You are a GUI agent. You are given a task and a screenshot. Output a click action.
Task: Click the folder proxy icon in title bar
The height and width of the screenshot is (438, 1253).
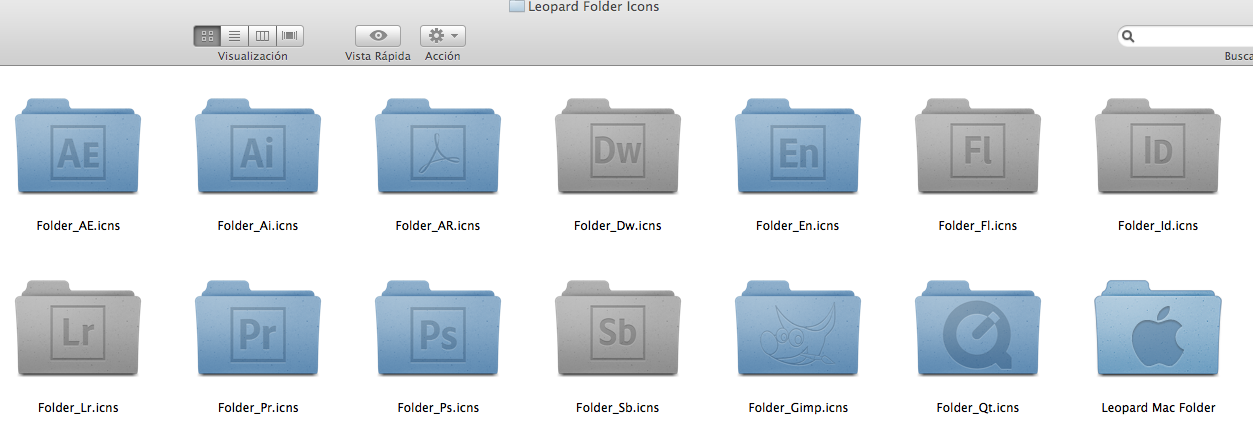(517, 7)
